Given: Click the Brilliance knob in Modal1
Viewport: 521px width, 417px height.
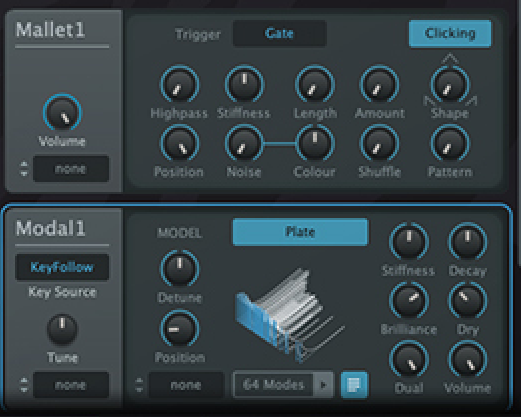Looking at the screenshot, I should click(409, 301).
